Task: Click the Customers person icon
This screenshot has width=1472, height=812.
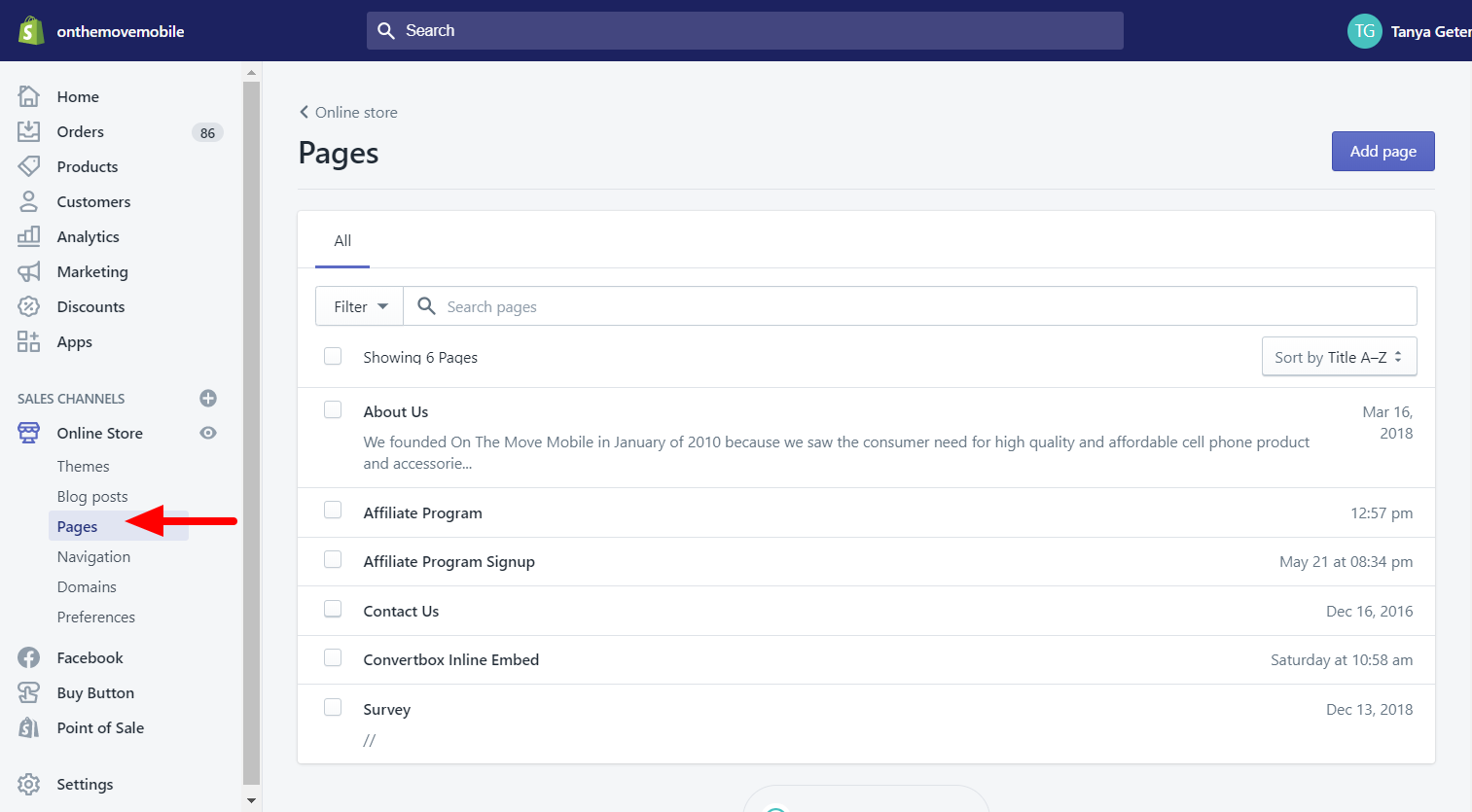Action: click(x=29, y=201)
